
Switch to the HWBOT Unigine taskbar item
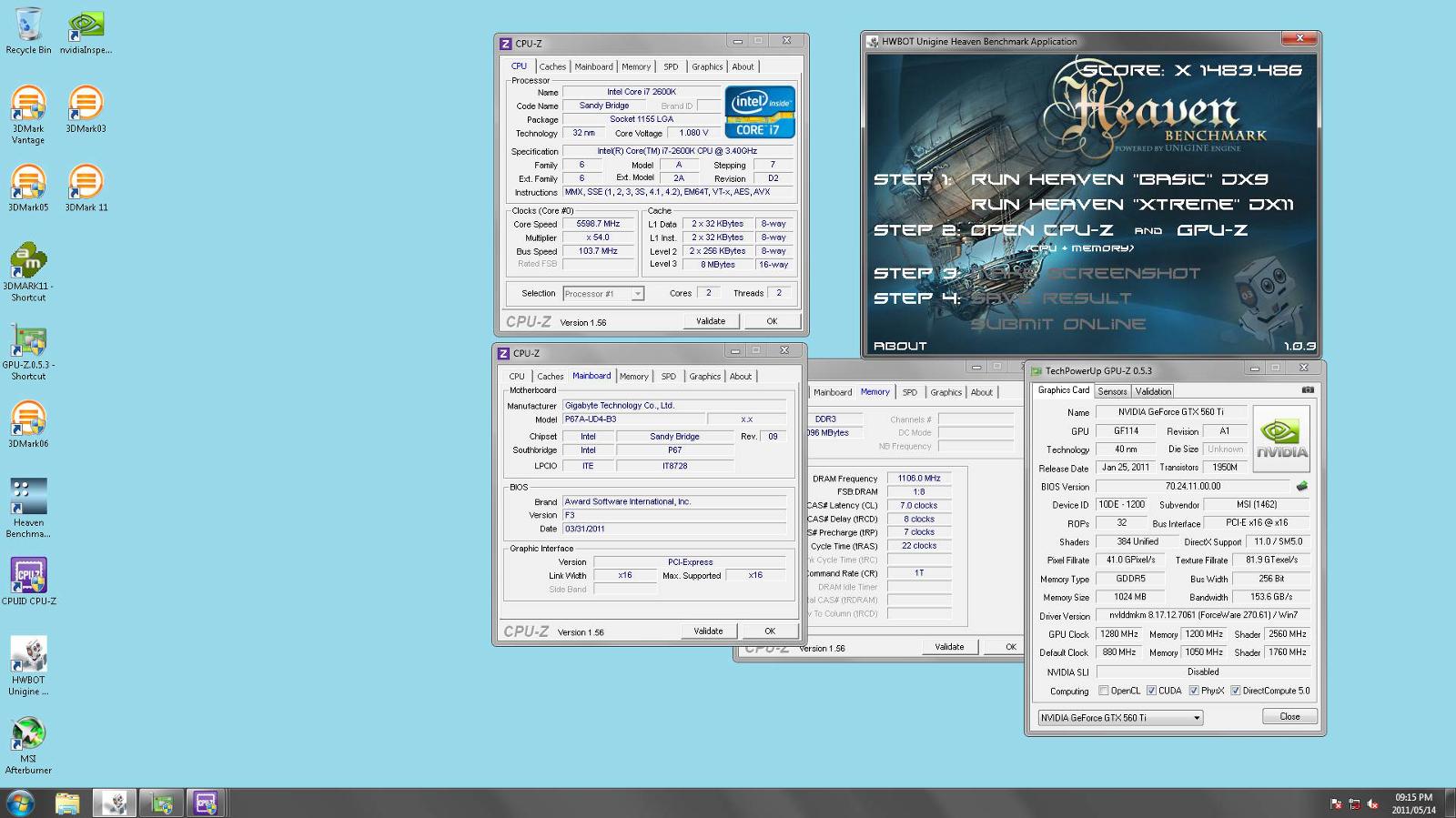(114, 803)
